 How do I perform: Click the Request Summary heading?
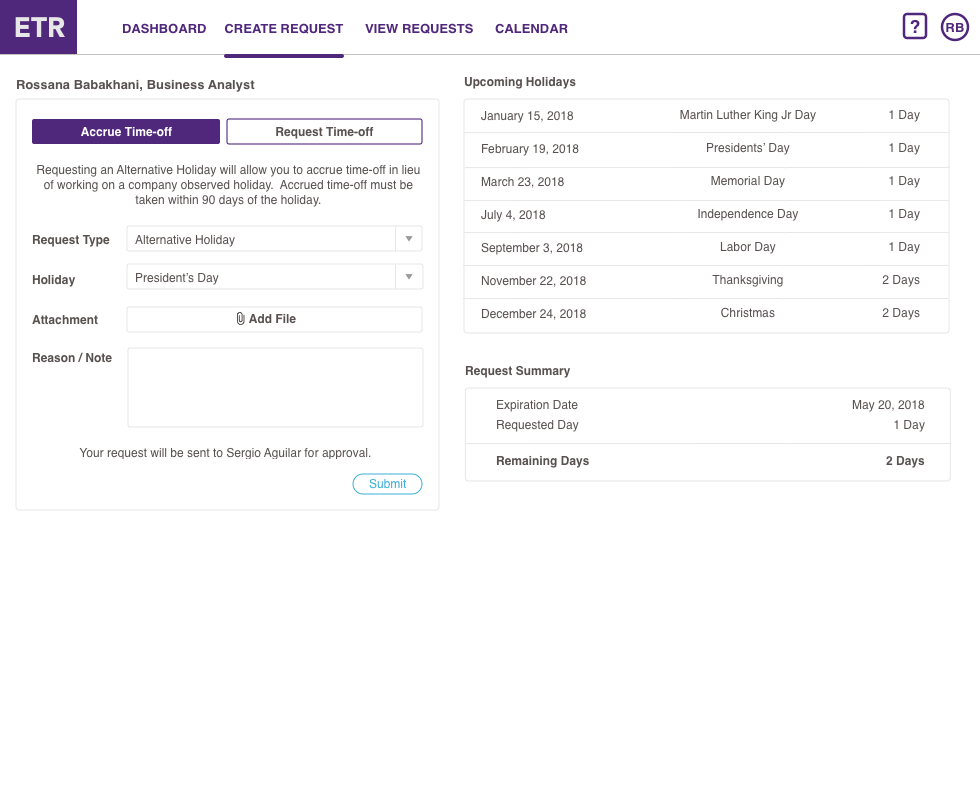click(518, 371)
